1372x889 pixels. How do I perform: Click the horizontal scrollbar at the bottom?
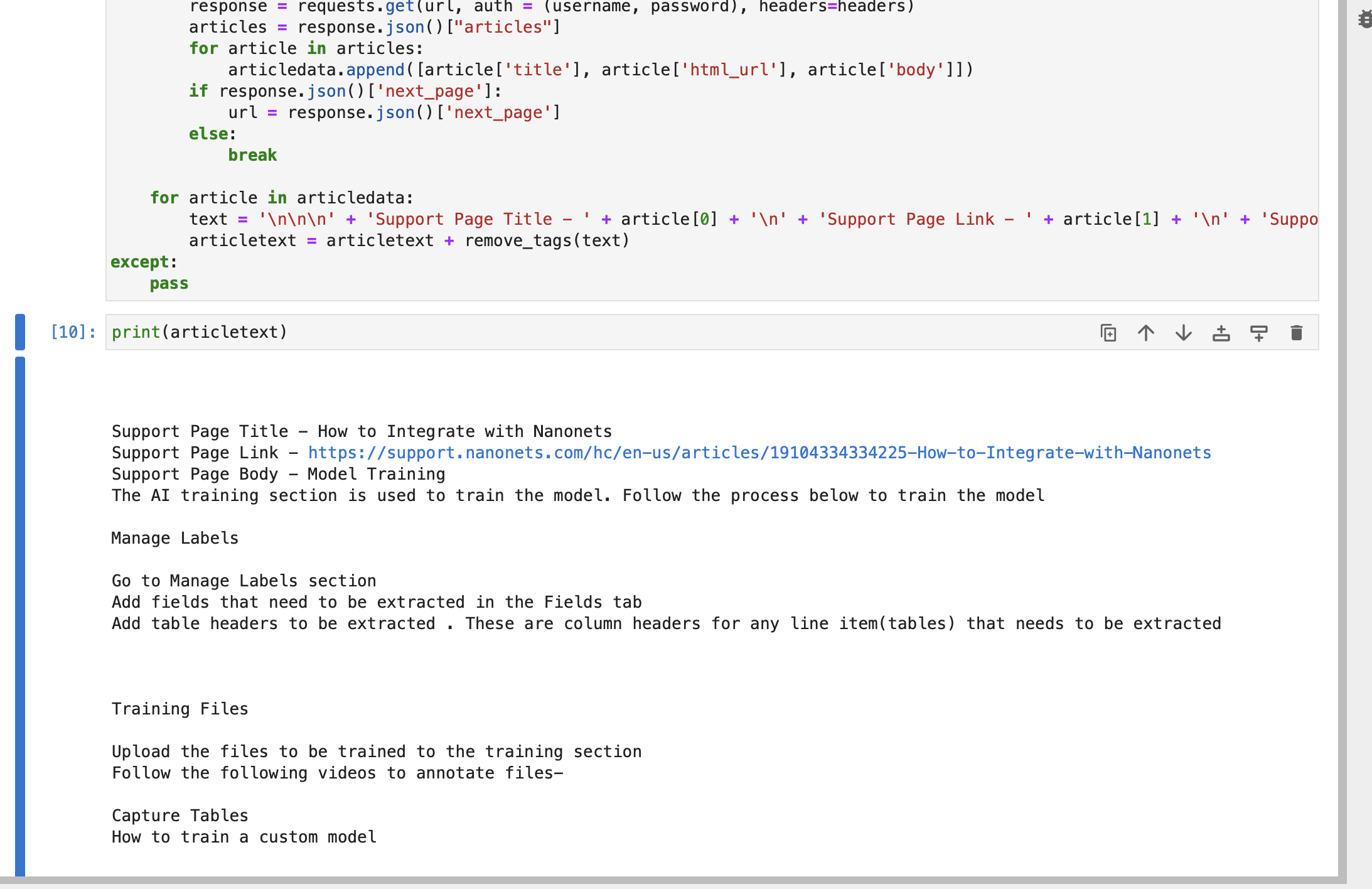[x=628, y=881]
